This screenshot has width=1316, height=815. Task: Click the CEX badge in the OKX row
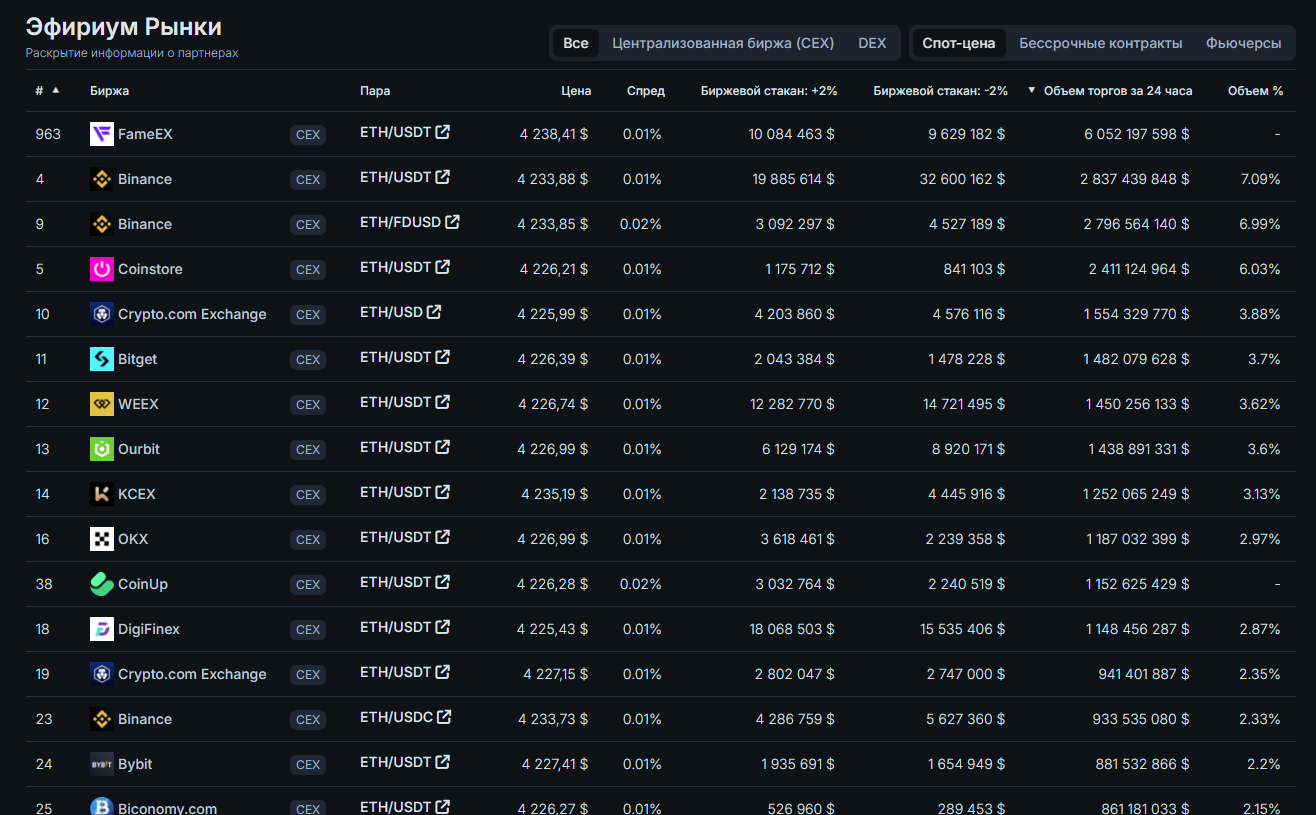point(308,540)
